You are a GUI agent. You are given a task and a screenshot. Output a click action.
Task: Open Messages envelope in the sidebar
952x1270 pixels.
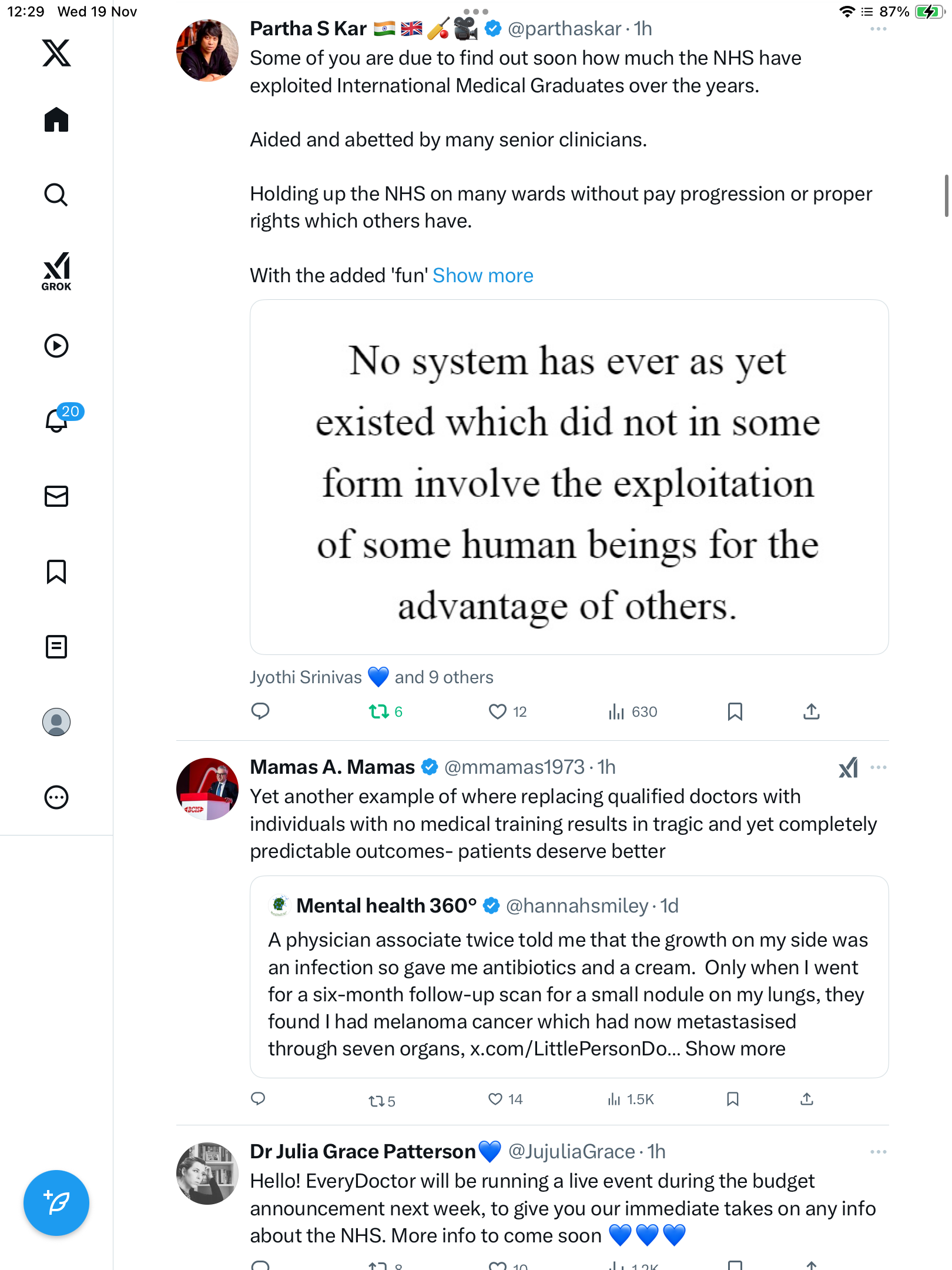[56, 496]
